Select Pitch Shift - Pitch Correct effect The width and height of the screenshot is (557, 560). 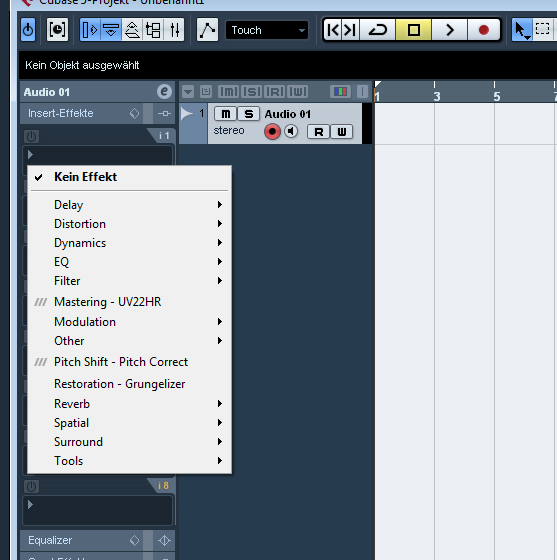click(129, 362)
